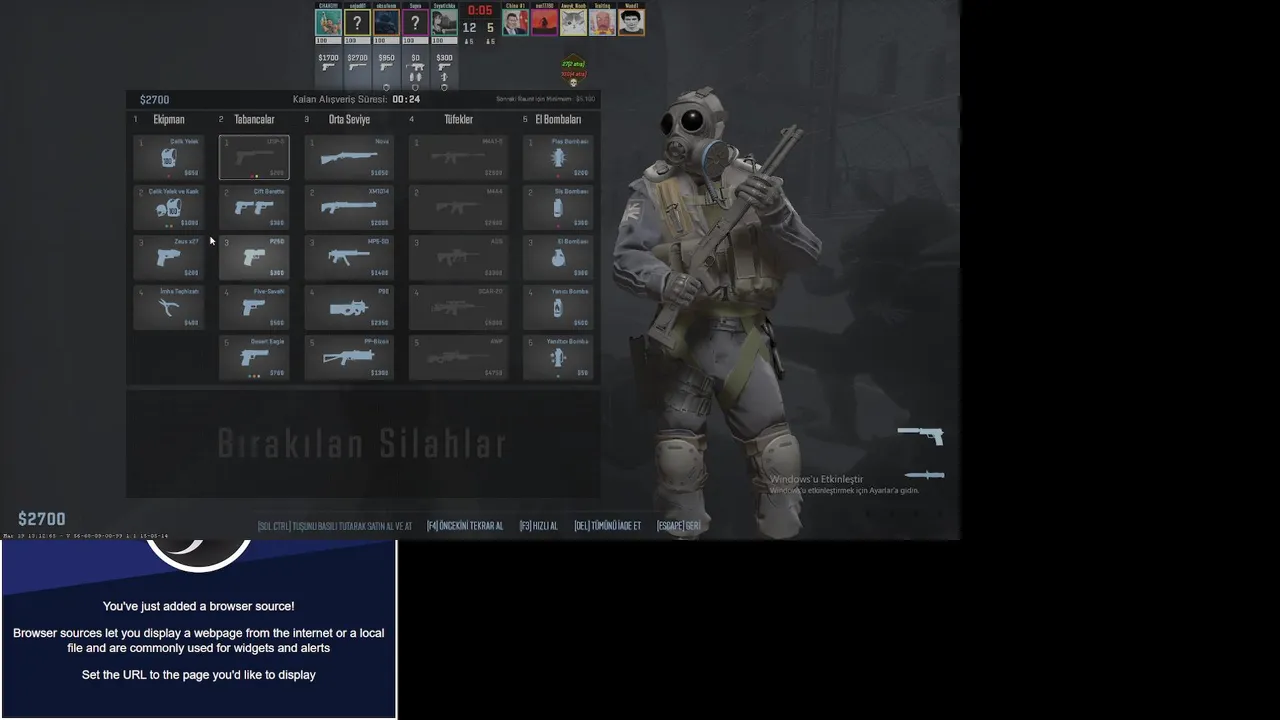Click the China #1 player avatar
The height and width of the screenshot is (720, 1280).
[515, 23]
